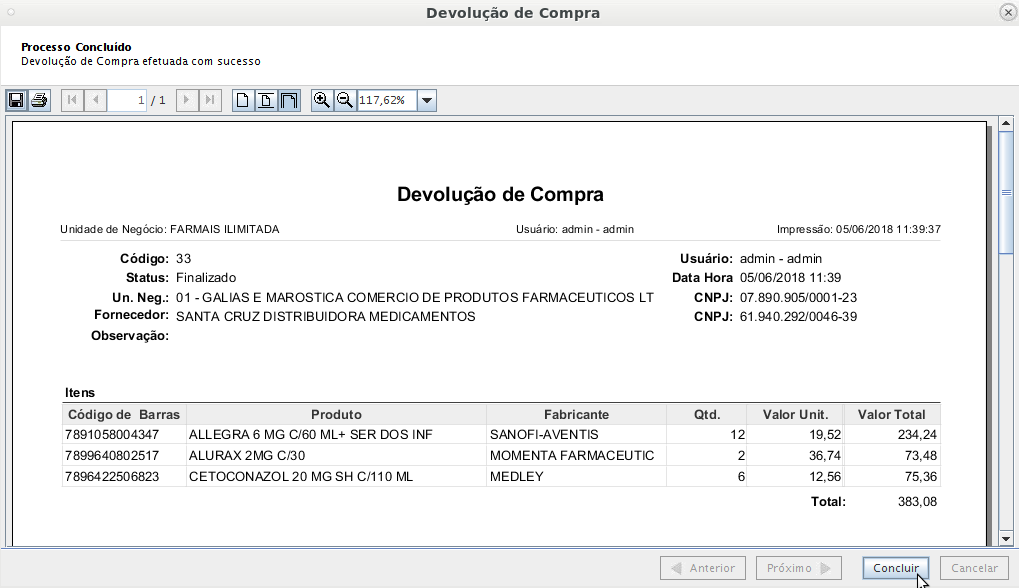The image size is (1019, 588).
Task: Click the zoom in magnifier
Action: click(322, 100)
